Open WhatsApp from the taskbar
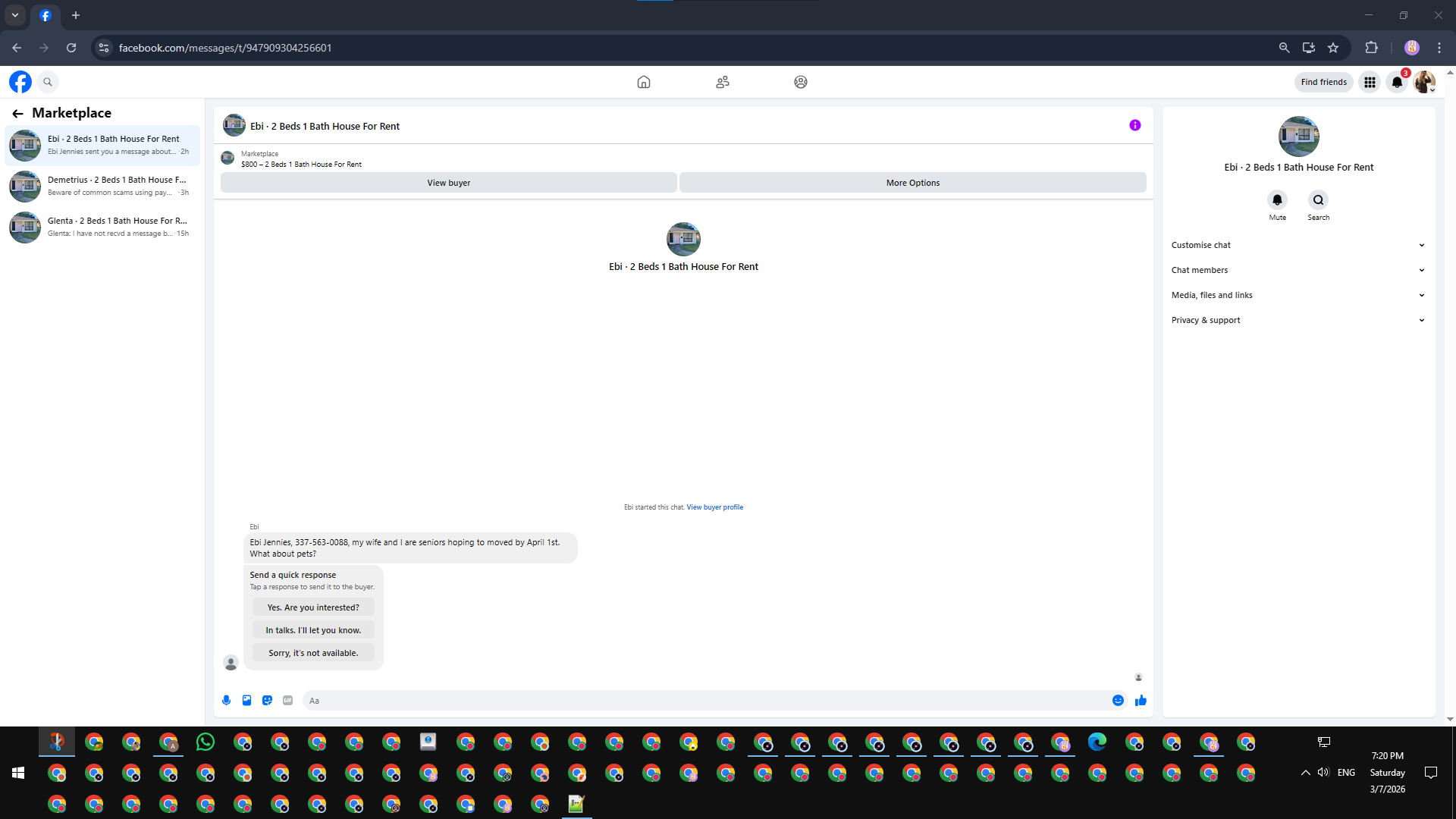Viewport: 1456px width, 819px height. coord(206,742)
